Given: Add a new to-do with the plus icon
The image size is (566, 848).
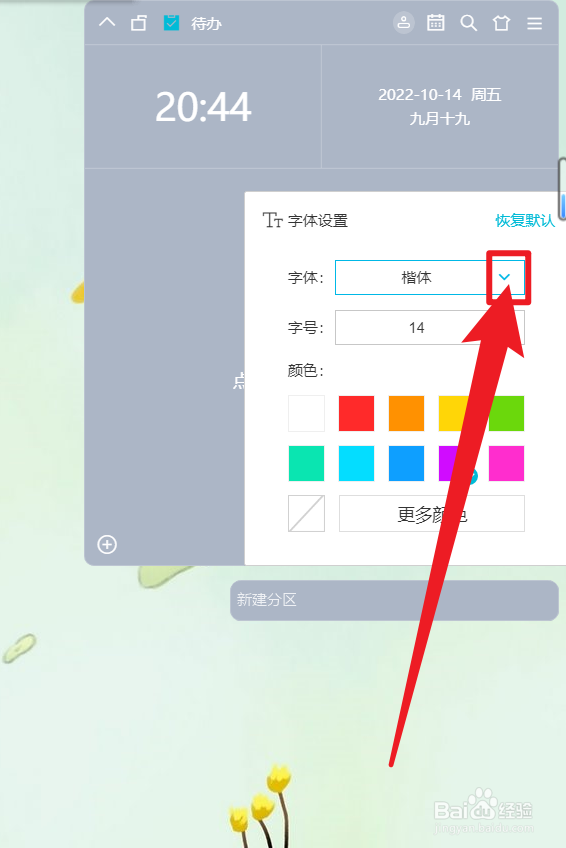Looking at the screenshot, I should click(107, 544).
